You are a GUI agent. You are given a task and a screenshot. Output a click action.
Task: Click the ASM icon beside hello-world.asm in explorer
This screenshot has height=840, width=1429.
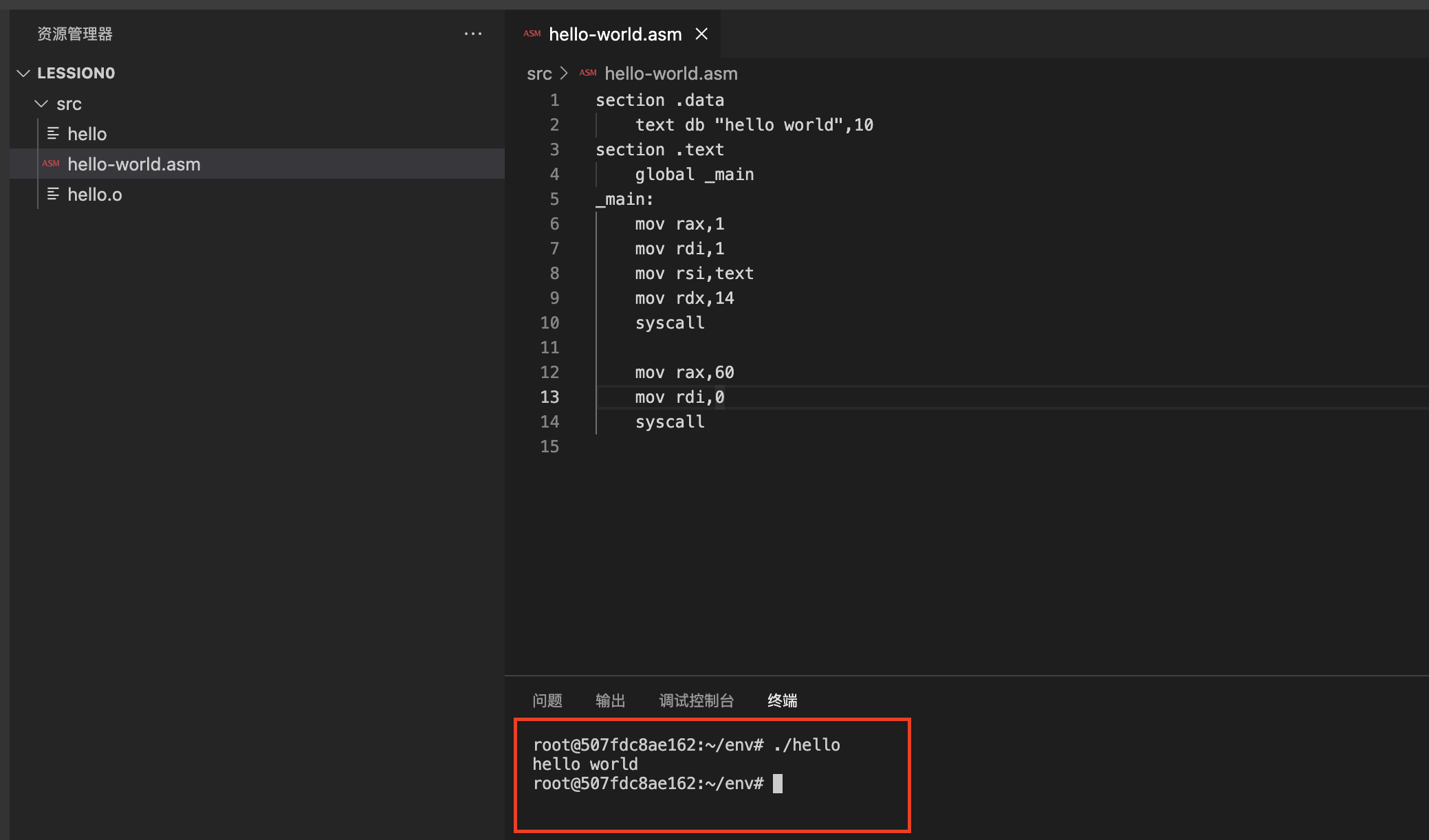coord(51,164)
